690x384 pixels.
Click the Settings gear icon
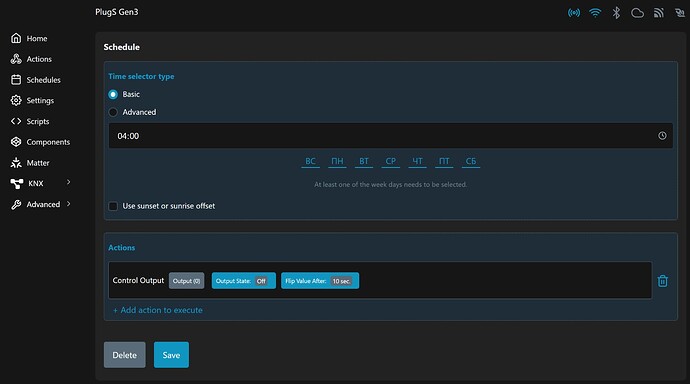(x=16, y=100)
